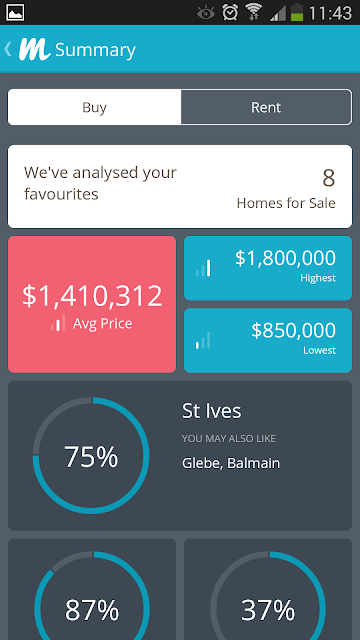Tap the bar chart icon beside Highest
Screen dimensions: 360x640
203,268
